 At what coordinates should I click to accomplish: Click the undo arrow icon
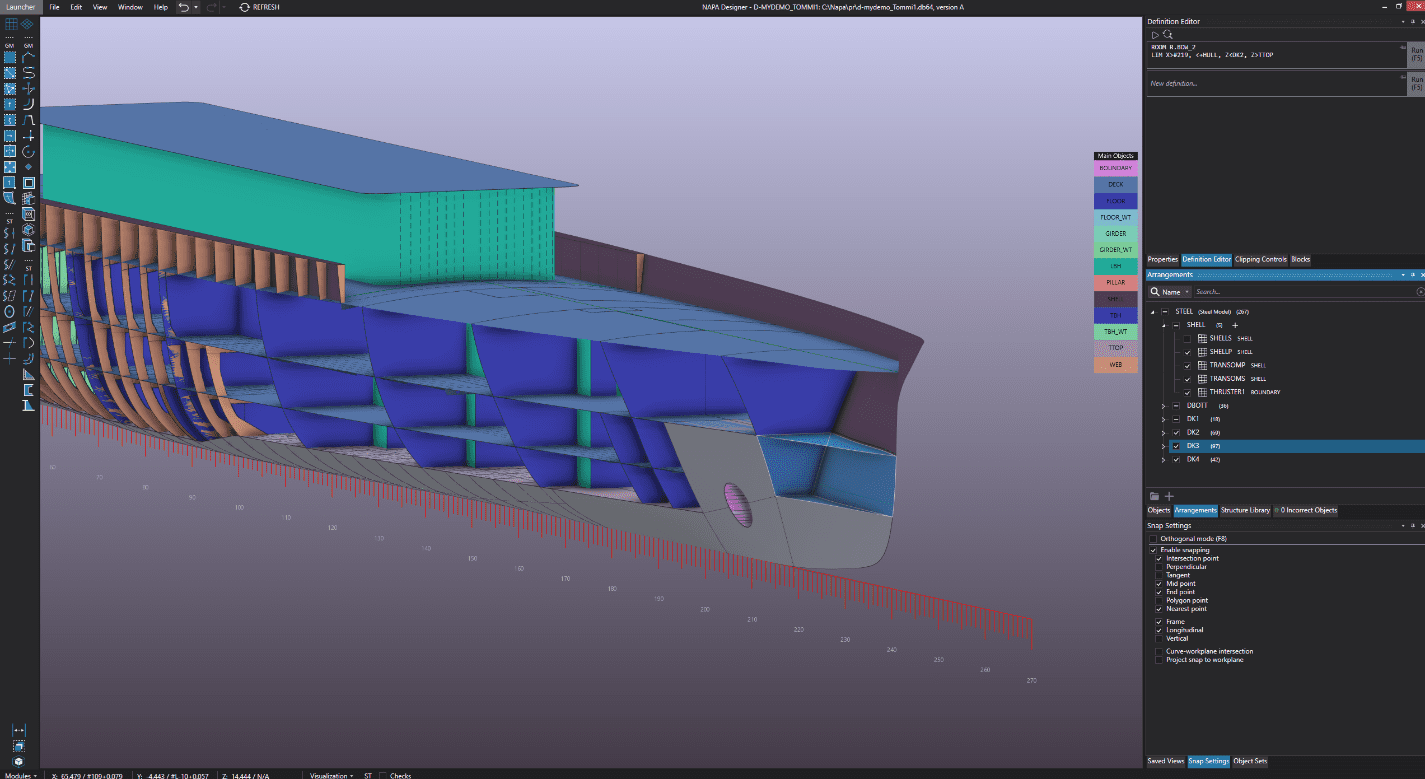[x=183, y=7]
